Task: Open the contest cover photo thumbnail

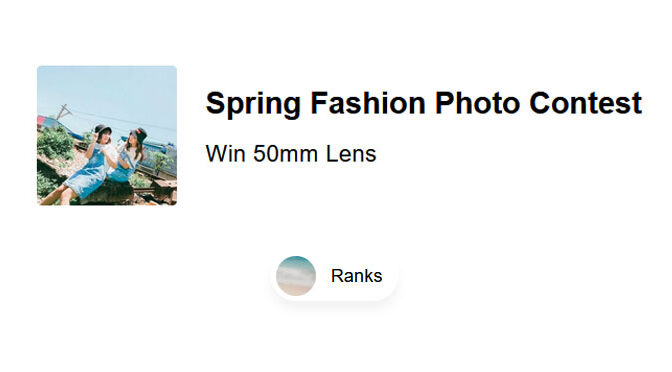Action: pyautogui.click(x=107, y=135)
